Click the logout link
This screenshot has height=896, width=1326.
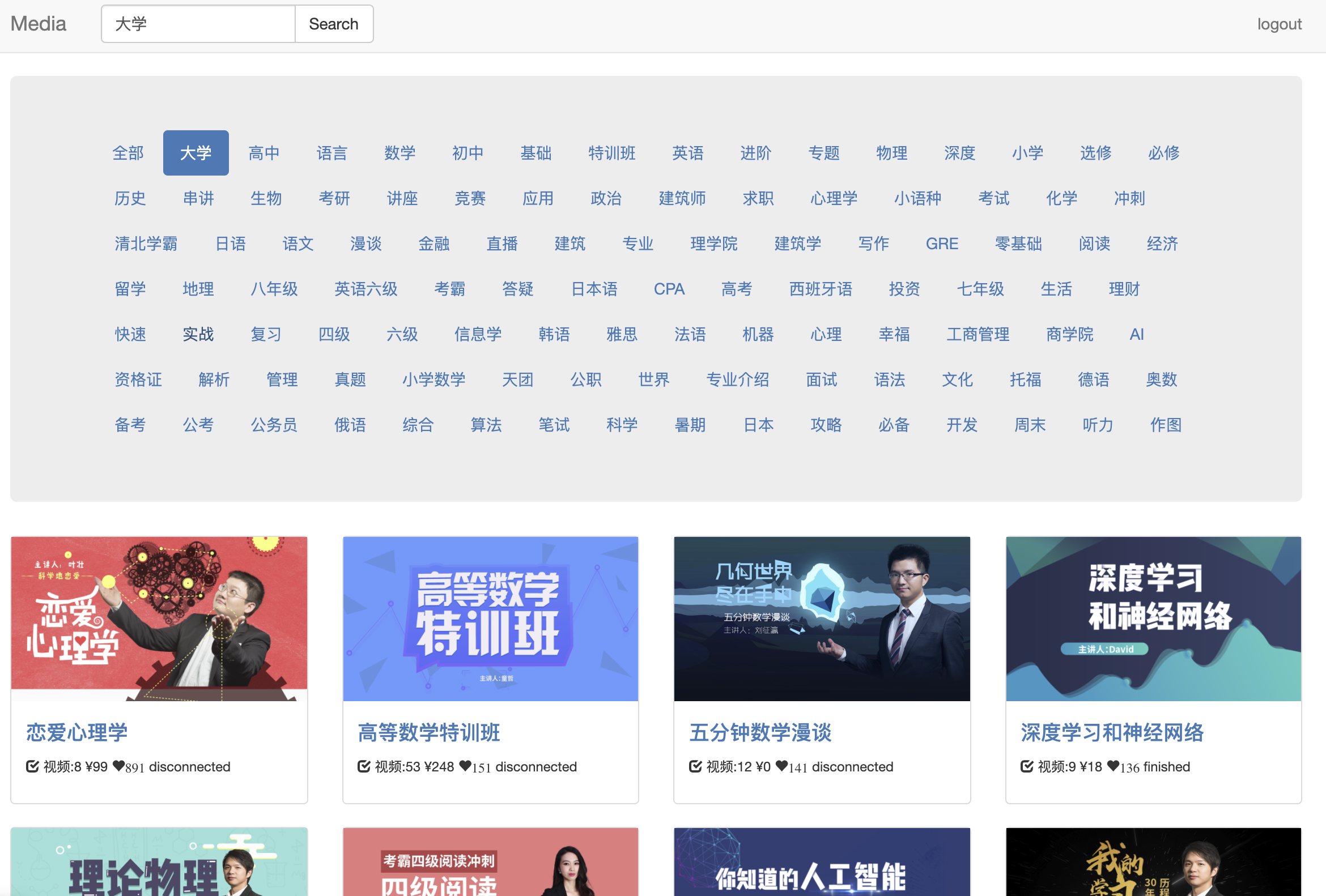pyautogui.click(x=1278, y=24)
